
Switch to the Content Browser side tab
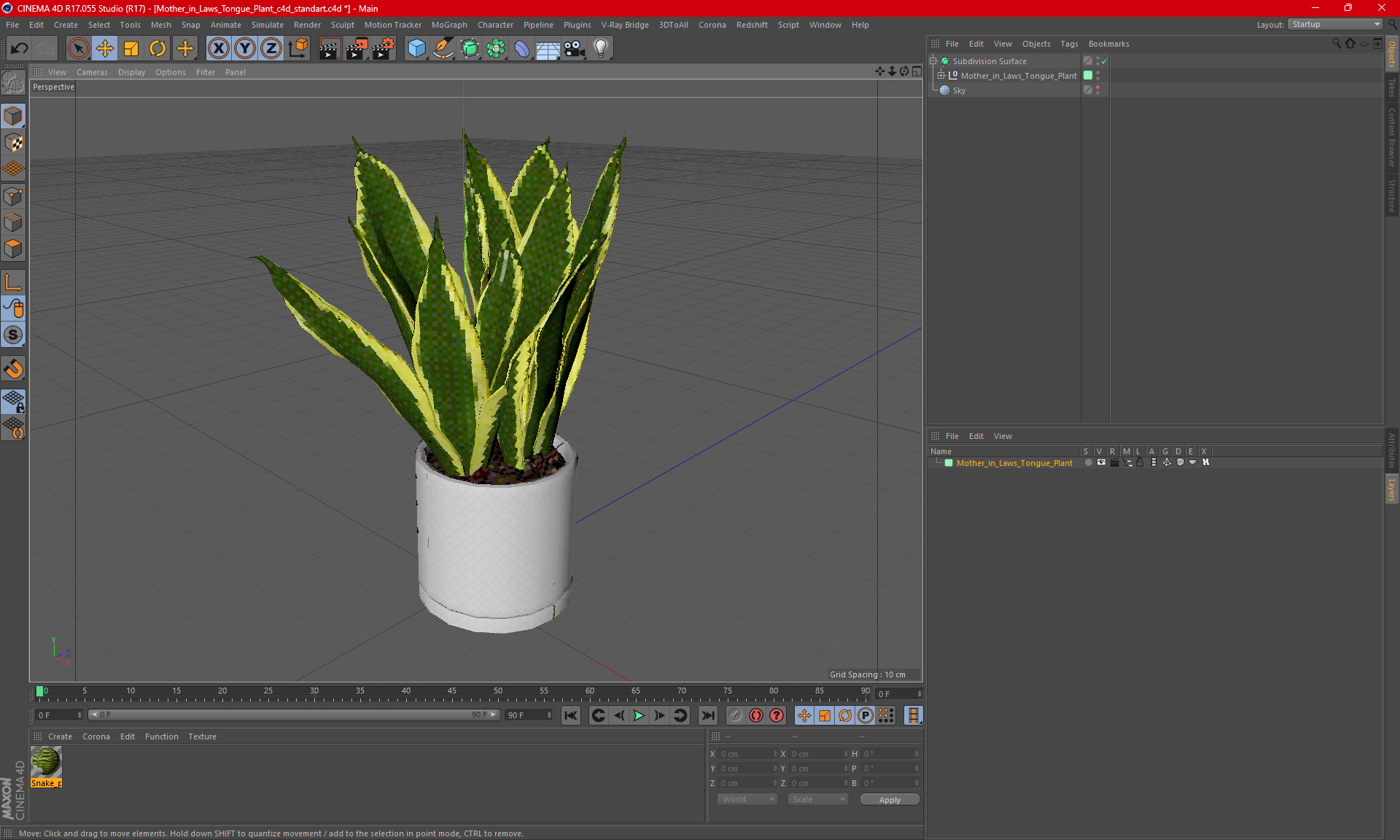[1392, 137]
